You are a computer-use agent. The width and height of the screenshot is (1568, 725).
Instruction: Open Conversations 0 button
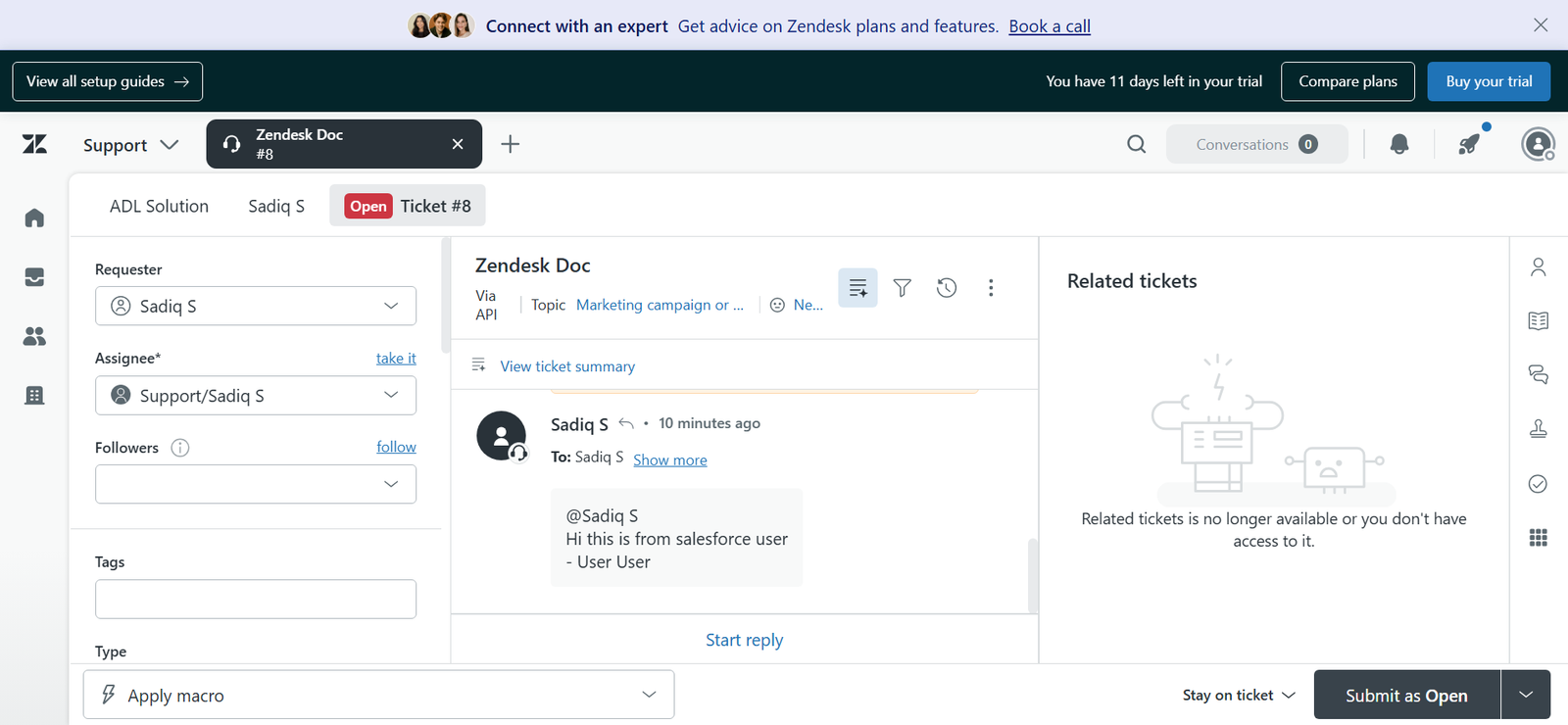tap(1256, 144)
